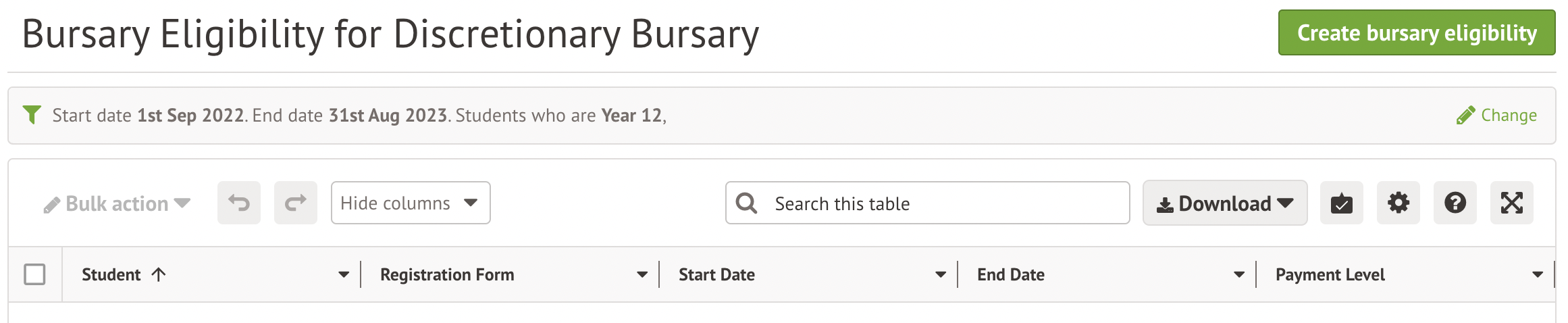Image resolution: width=1568 pixels, height=323 pixels.
Task: Open the Hide columns dropdown
Action: tap(410, 203)
